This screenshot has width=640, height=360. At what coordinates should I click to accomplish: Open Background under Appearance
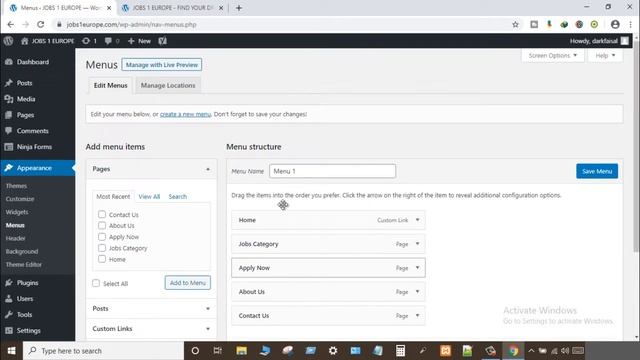22,251
